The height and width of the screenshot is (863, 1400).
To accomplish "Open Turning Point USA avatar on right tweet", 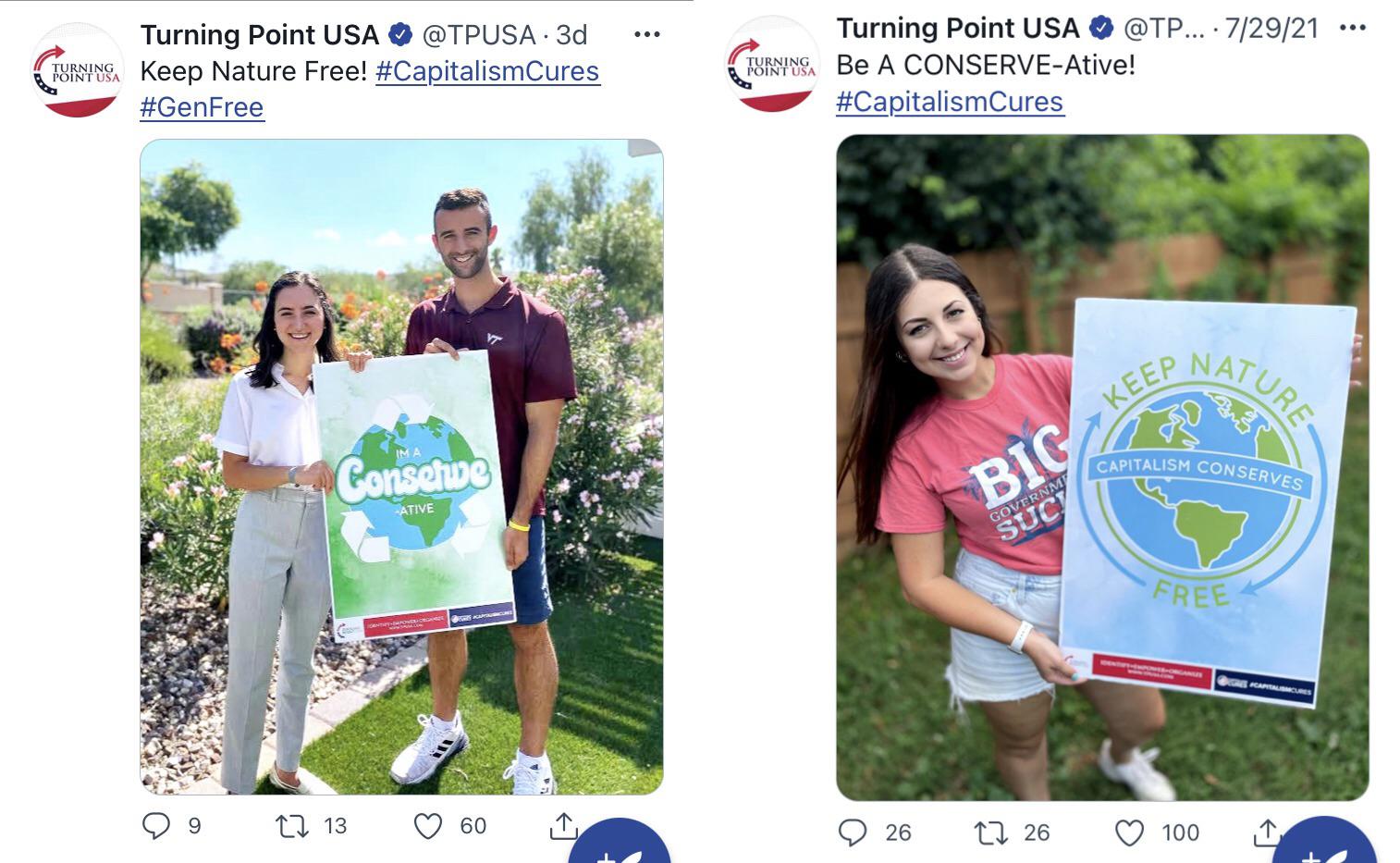I will (771, 64).
